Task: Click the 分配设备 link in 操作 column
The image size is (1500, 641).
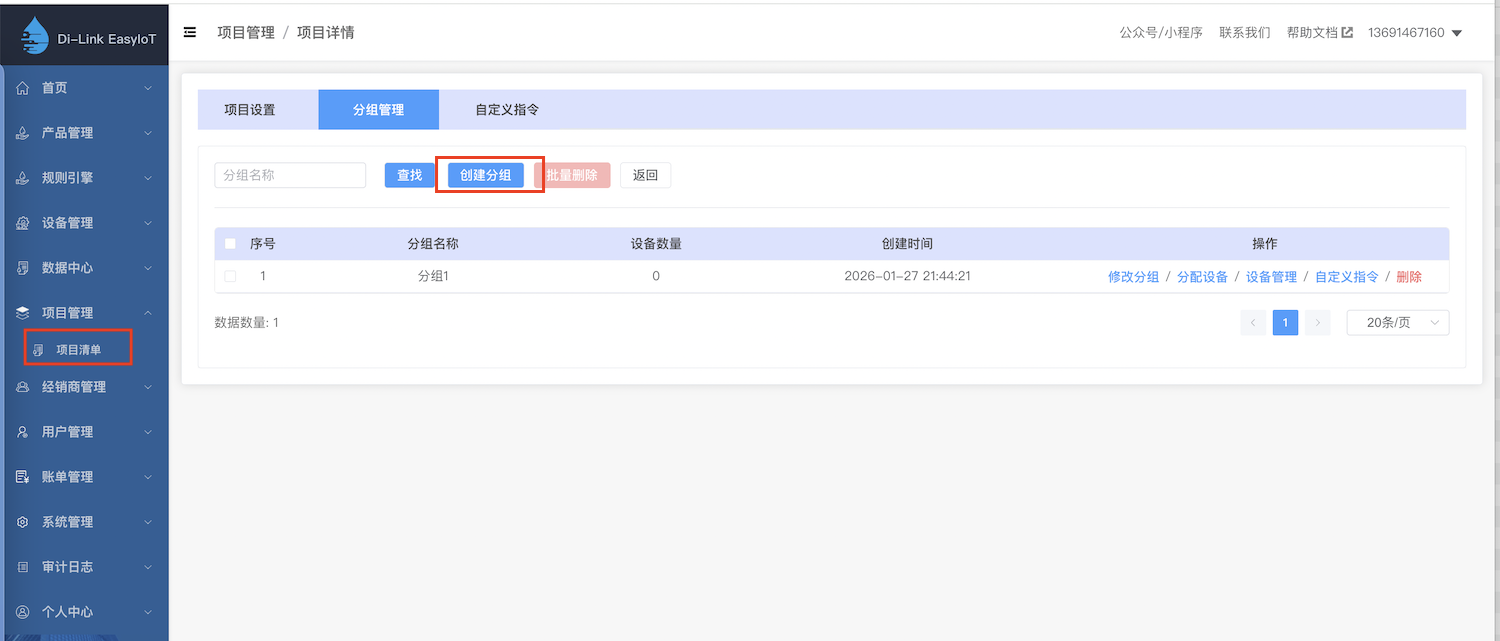Action: (1202, 277)
